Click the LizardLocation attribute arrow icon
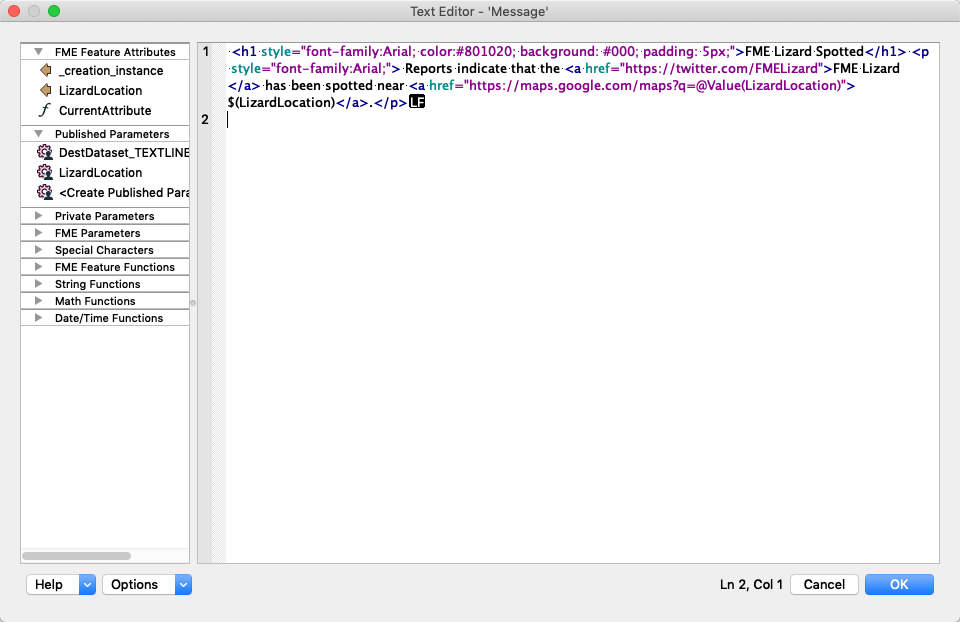Screen dimensions: 960x622 [x=45, y=91]
